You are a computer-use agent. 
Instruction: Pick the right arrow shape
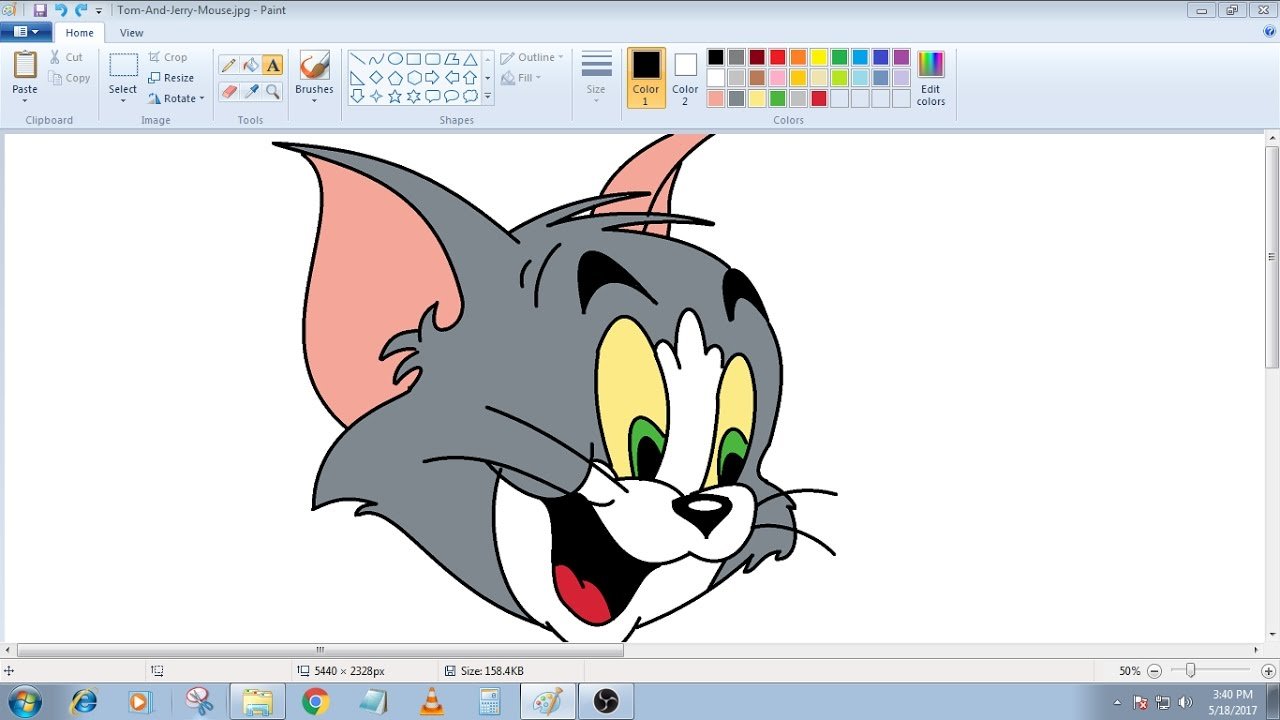pos(433,77)
